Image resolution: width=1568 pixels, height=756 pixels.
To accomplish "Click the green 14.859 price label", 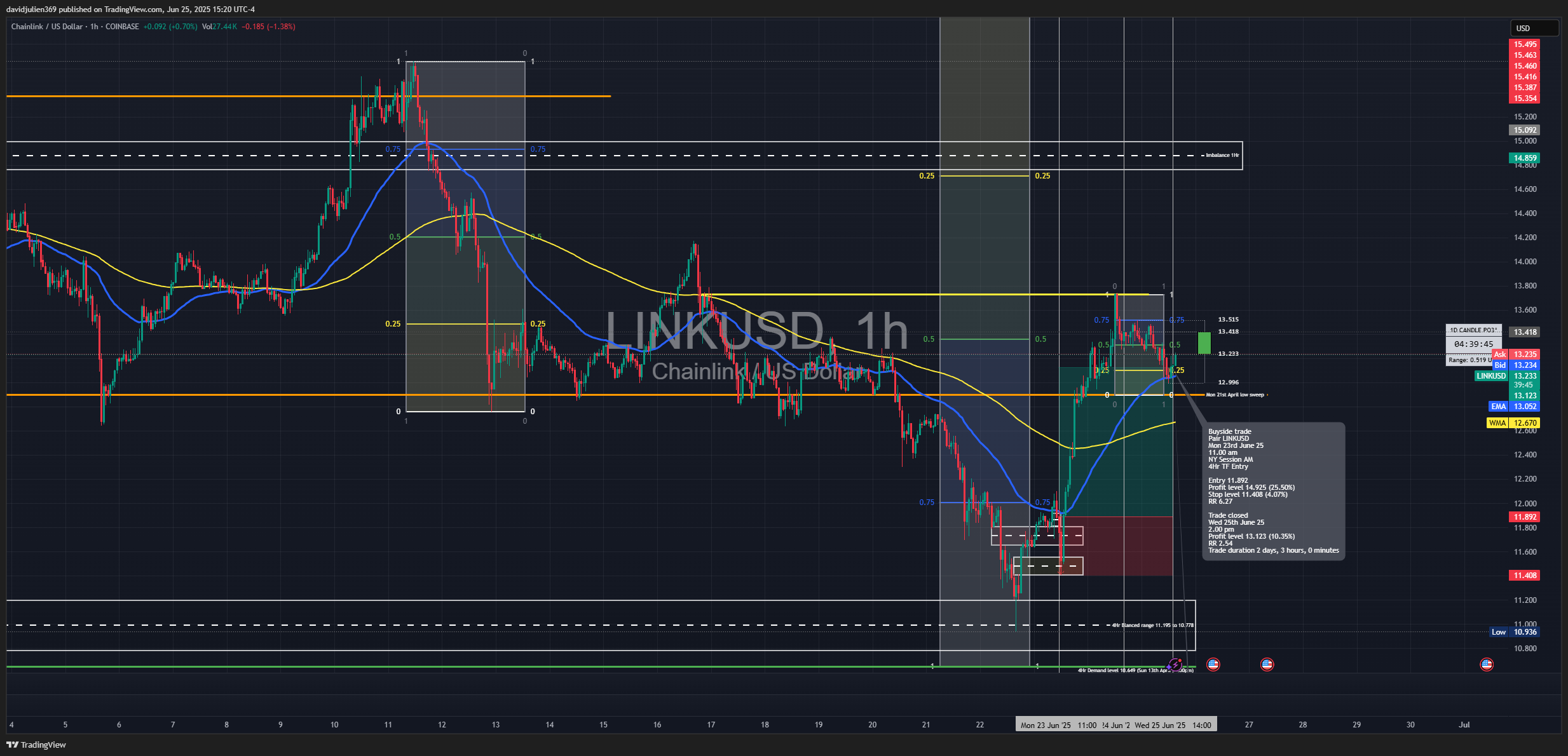I will 1524,158.
